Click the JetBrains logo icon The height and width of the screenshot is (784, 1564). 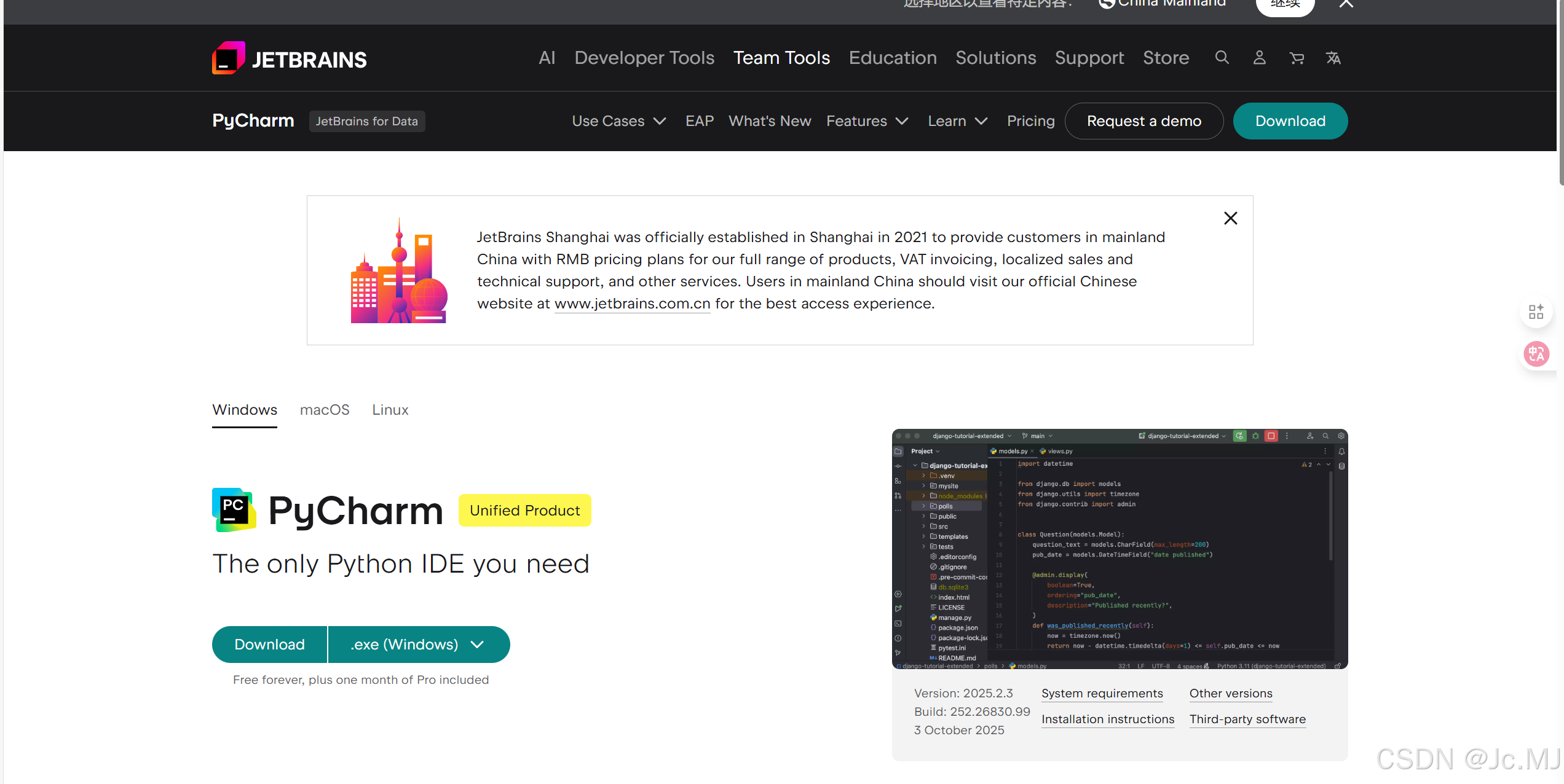228,58
